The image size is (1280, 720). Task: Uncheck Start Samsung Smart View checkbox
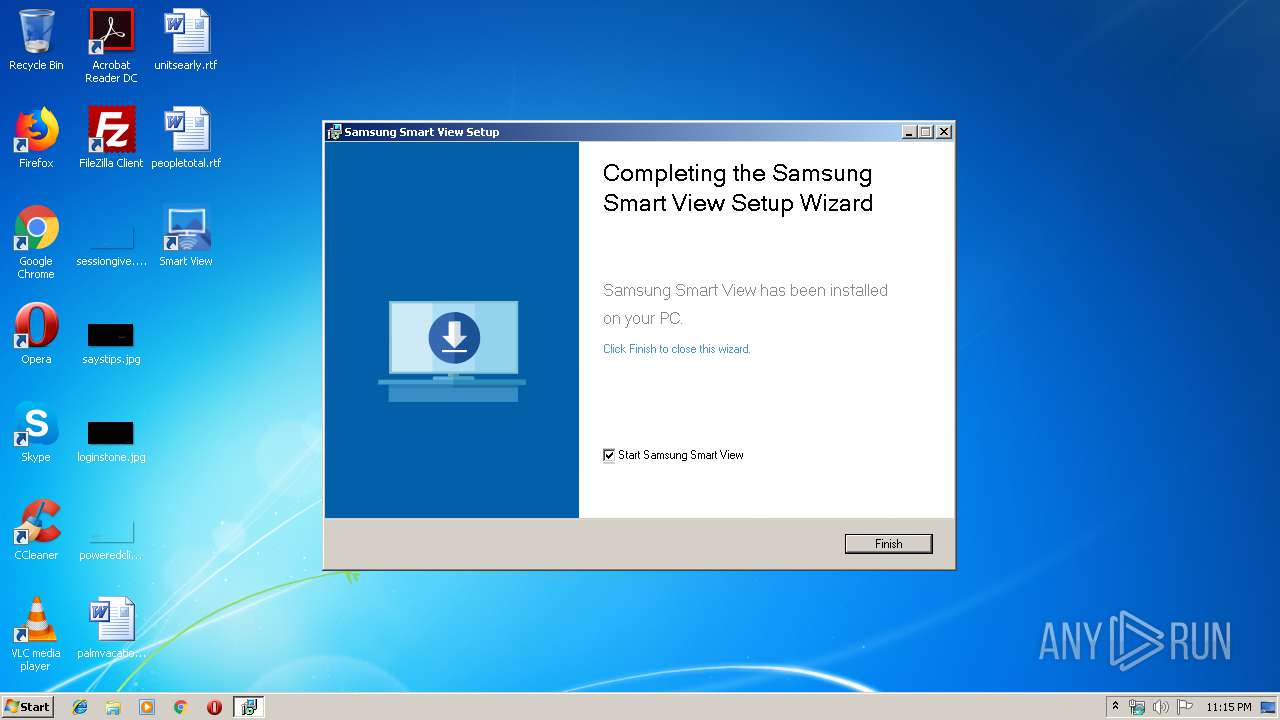(x=609, y=455)
